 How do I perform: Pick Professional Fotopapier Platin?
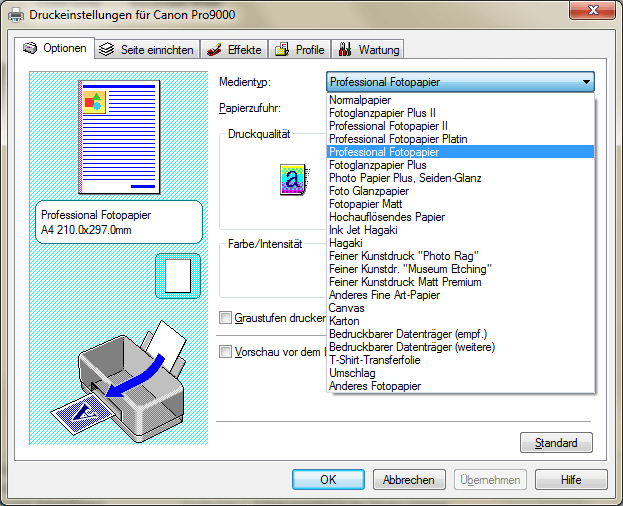460,139
